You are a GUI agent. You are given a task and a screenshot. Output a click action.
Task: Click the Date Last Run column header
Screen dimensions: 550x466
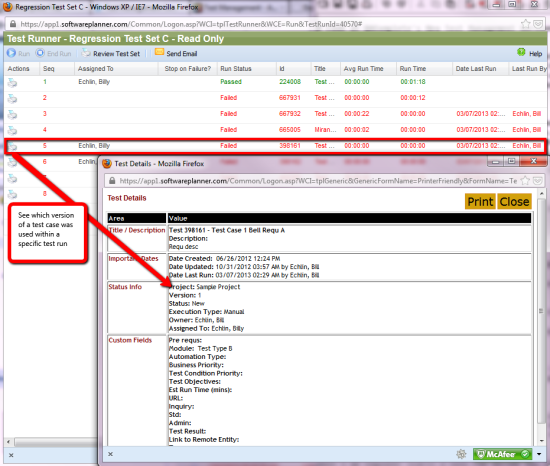pos(476,69)
